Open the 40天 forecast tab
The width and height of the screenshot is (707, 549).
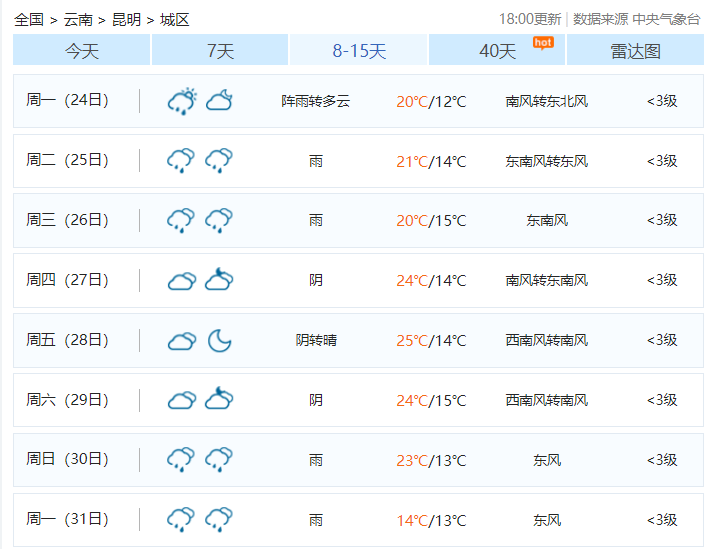(x=497, y=51)
